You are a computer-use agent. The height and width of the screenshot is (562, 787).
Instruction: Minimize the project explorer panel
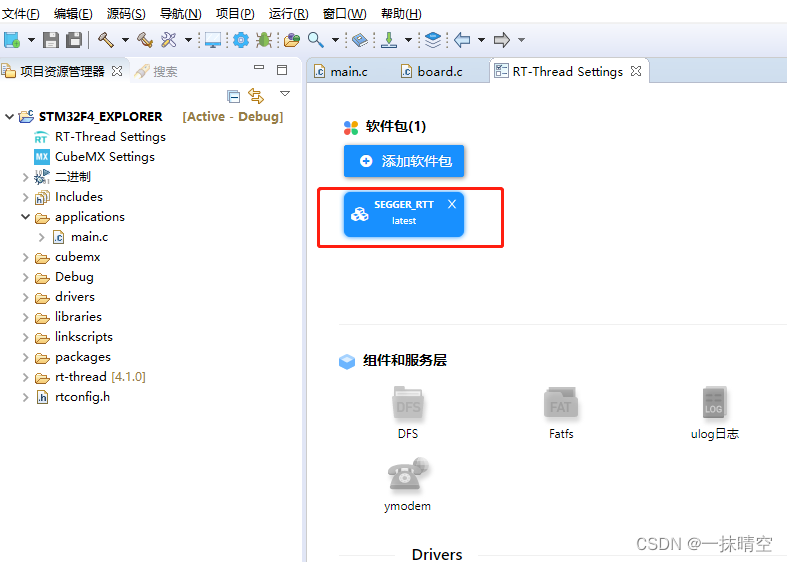tap(259, 68)
